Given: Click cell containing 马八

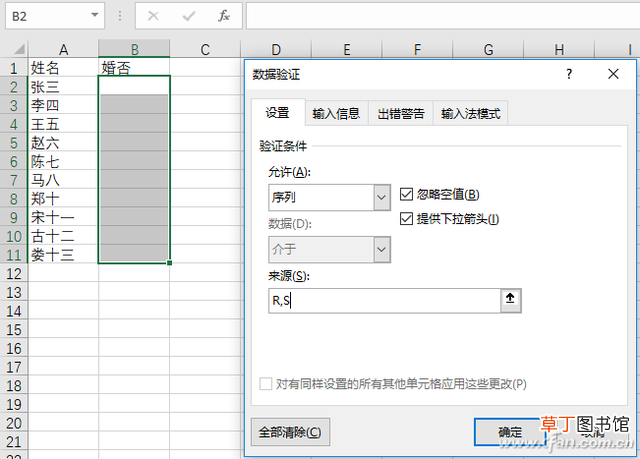Looking at the screenshot, I should (63, 180).
